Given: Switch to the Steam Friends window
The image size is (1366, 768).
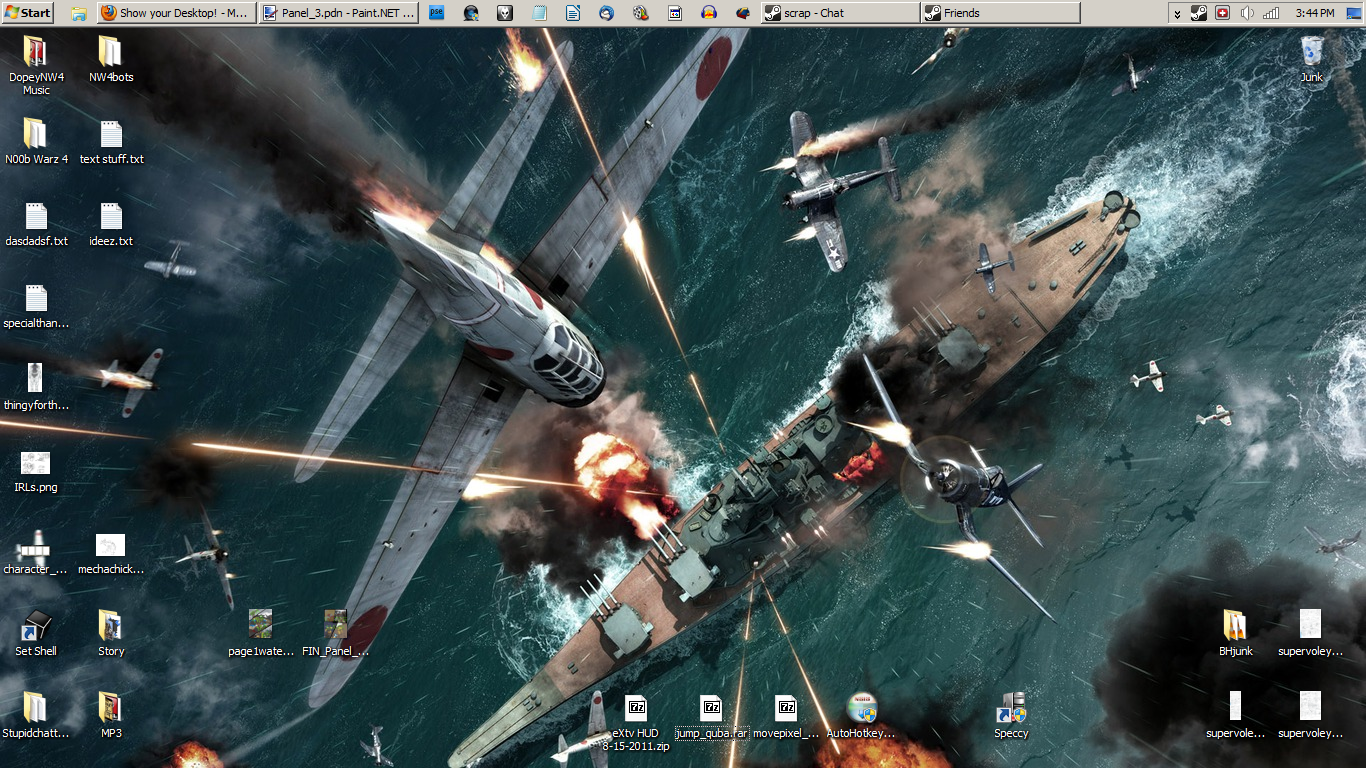Looking at the screenshot, I should (1000, 13).
